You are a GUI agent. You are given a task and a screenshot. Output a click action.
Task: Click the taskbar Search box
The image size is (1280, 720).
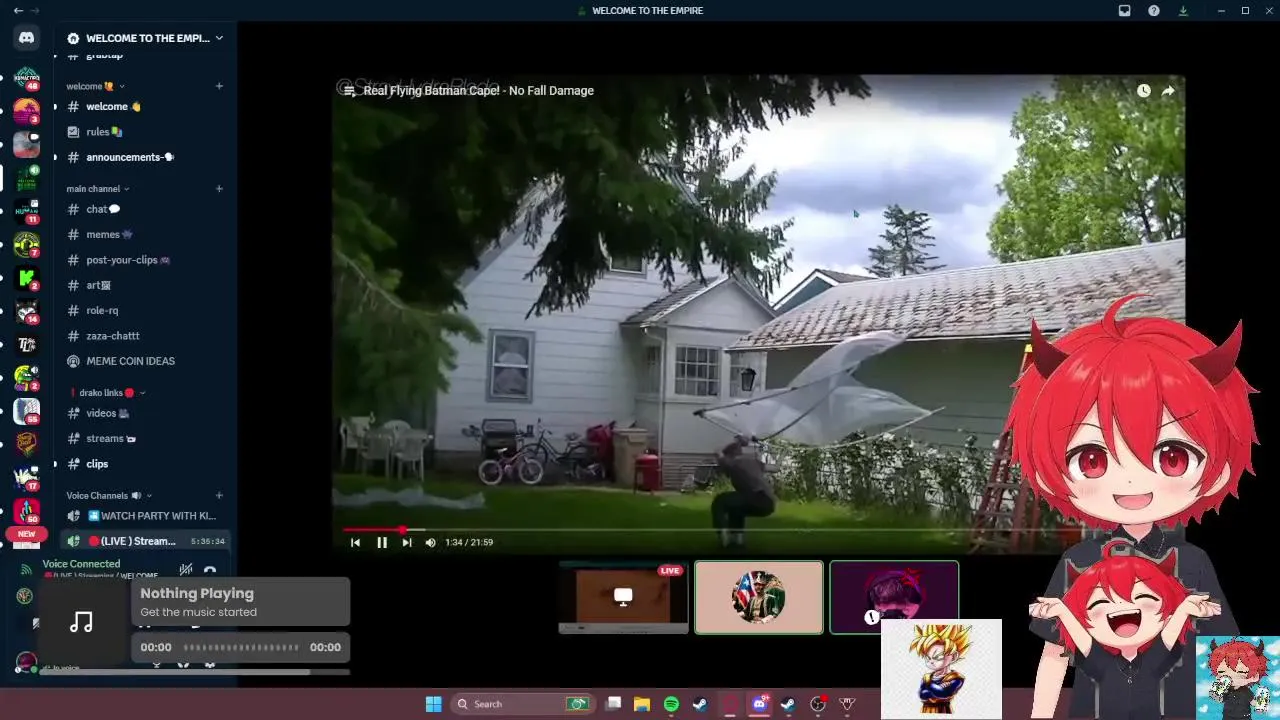[521, 704]
